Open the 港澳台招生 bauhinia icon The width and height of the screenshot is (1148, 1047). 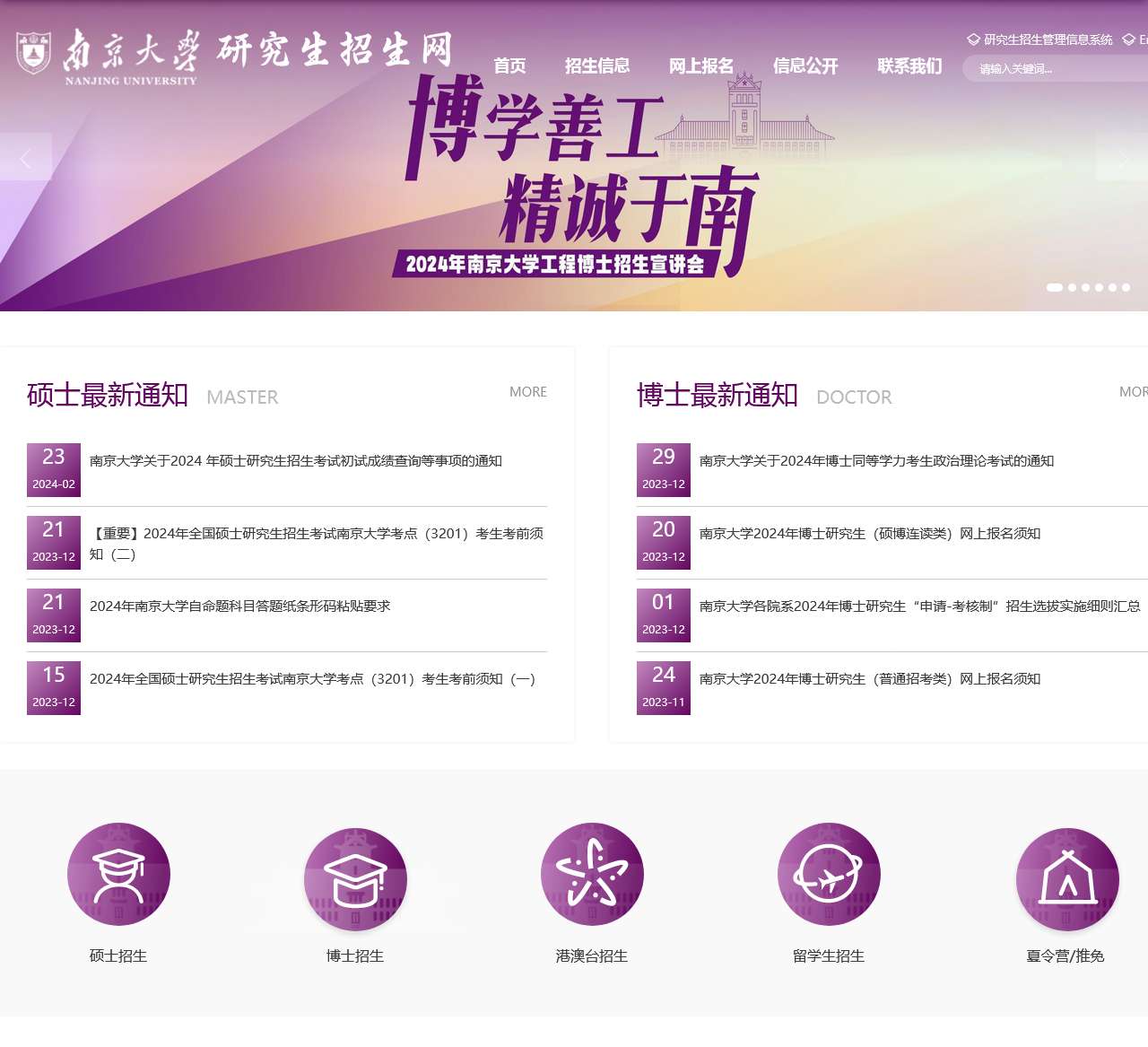(x=592, y=875)
